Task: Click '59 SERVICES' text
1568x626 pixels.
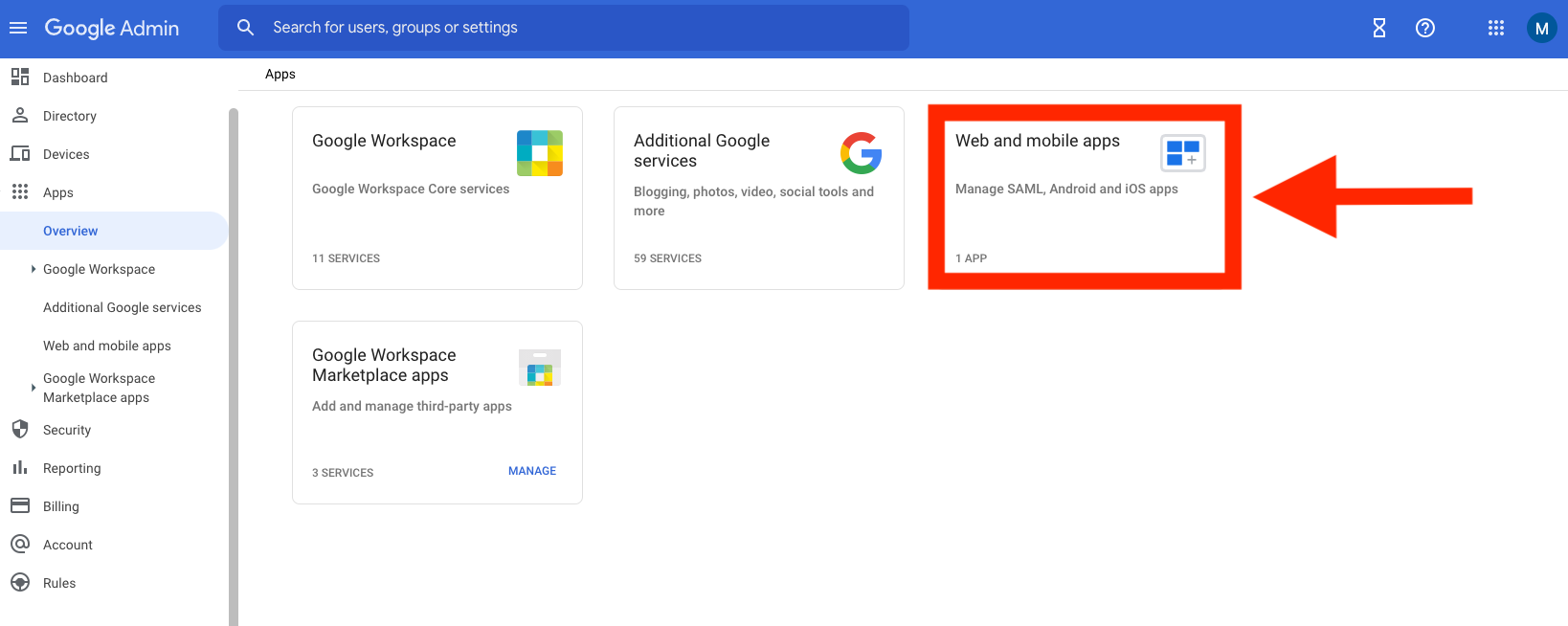Action: 667,258
